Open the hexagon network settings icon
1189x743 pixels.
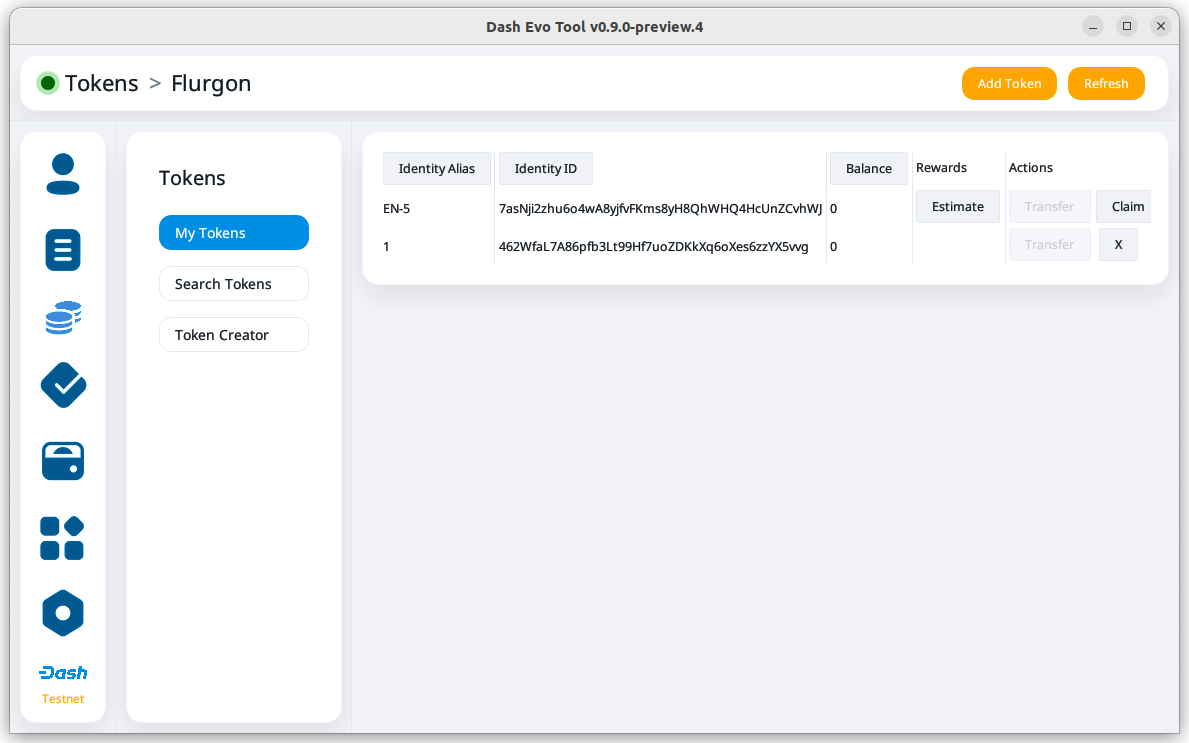(63, 613)
